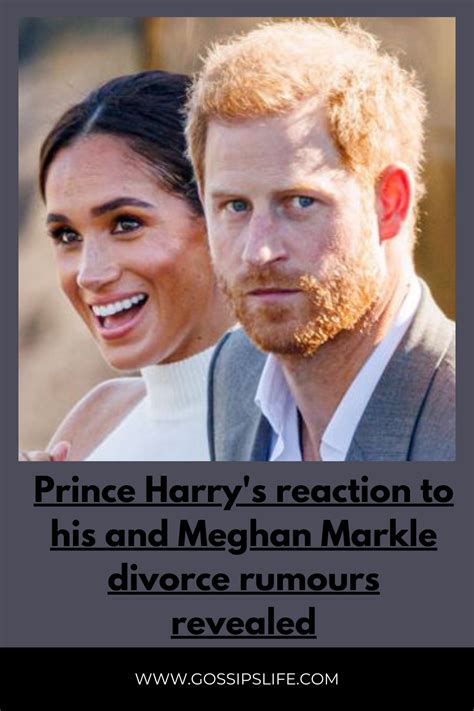474x711 pixels.
Task: Click the grey border below the headline
Action: 237,643
